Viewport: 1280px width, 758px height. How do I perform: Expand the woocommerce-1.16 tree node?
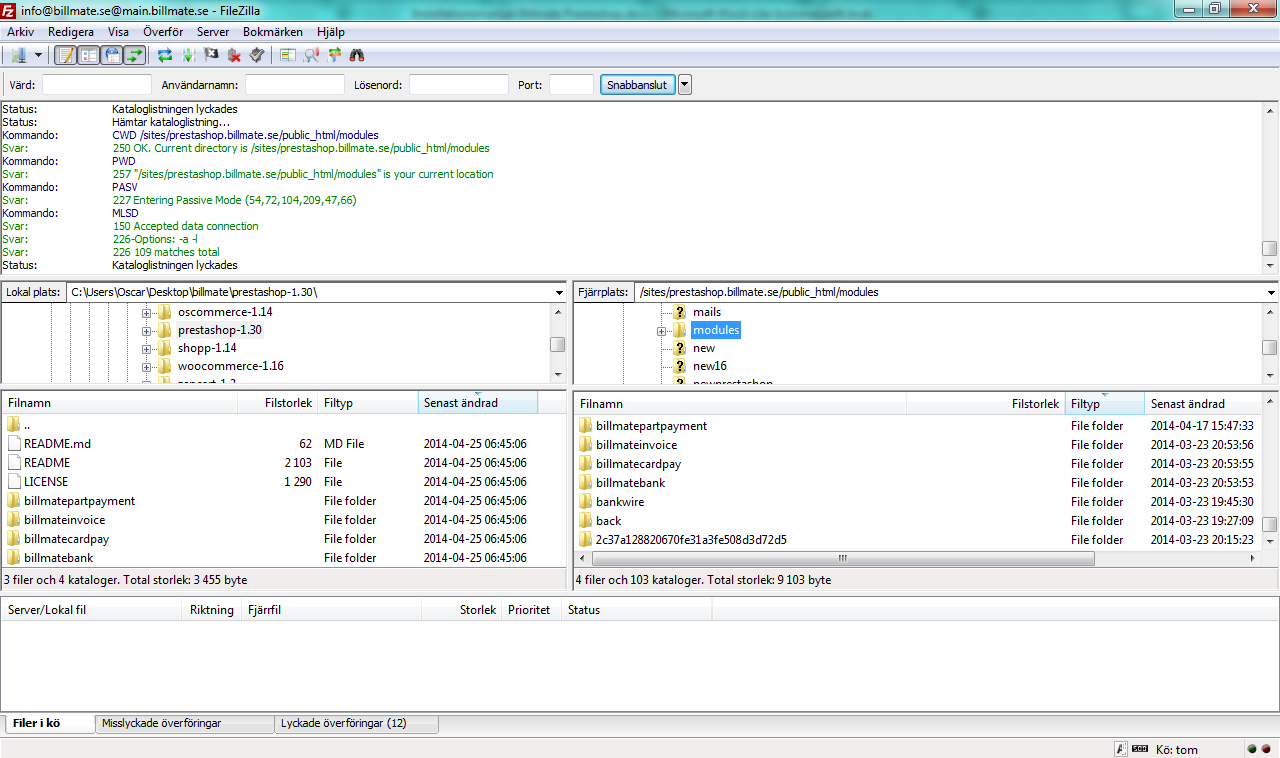pyautogui.click(x=147, y=366)
